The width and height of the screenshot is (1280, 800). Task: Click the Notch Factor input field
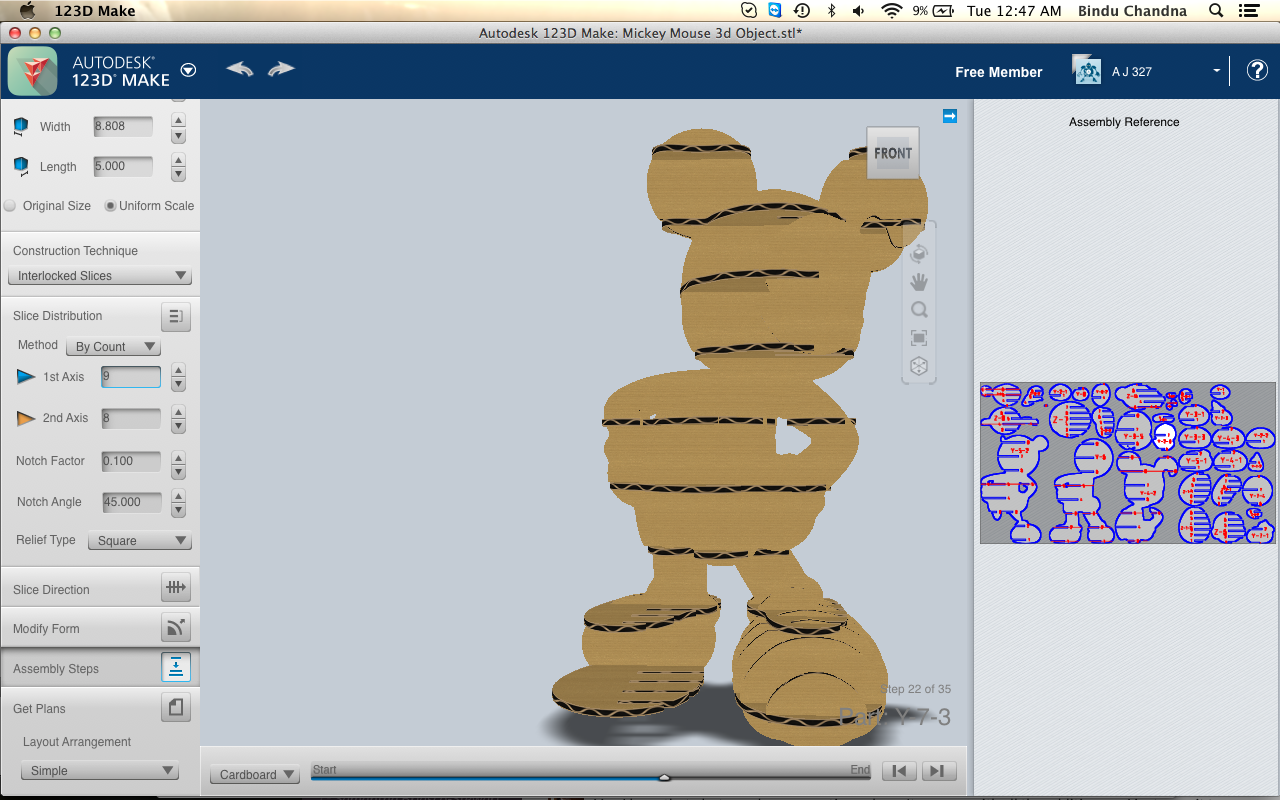click(130, 461)
